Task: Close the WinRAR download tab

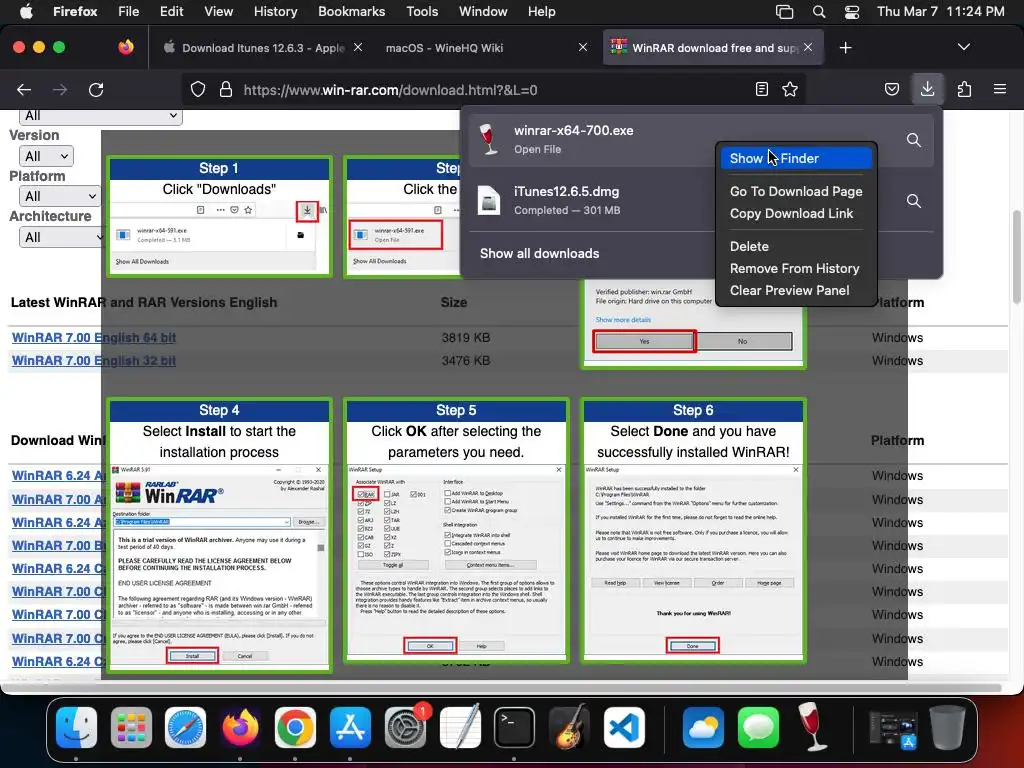Action: (808, 47)
